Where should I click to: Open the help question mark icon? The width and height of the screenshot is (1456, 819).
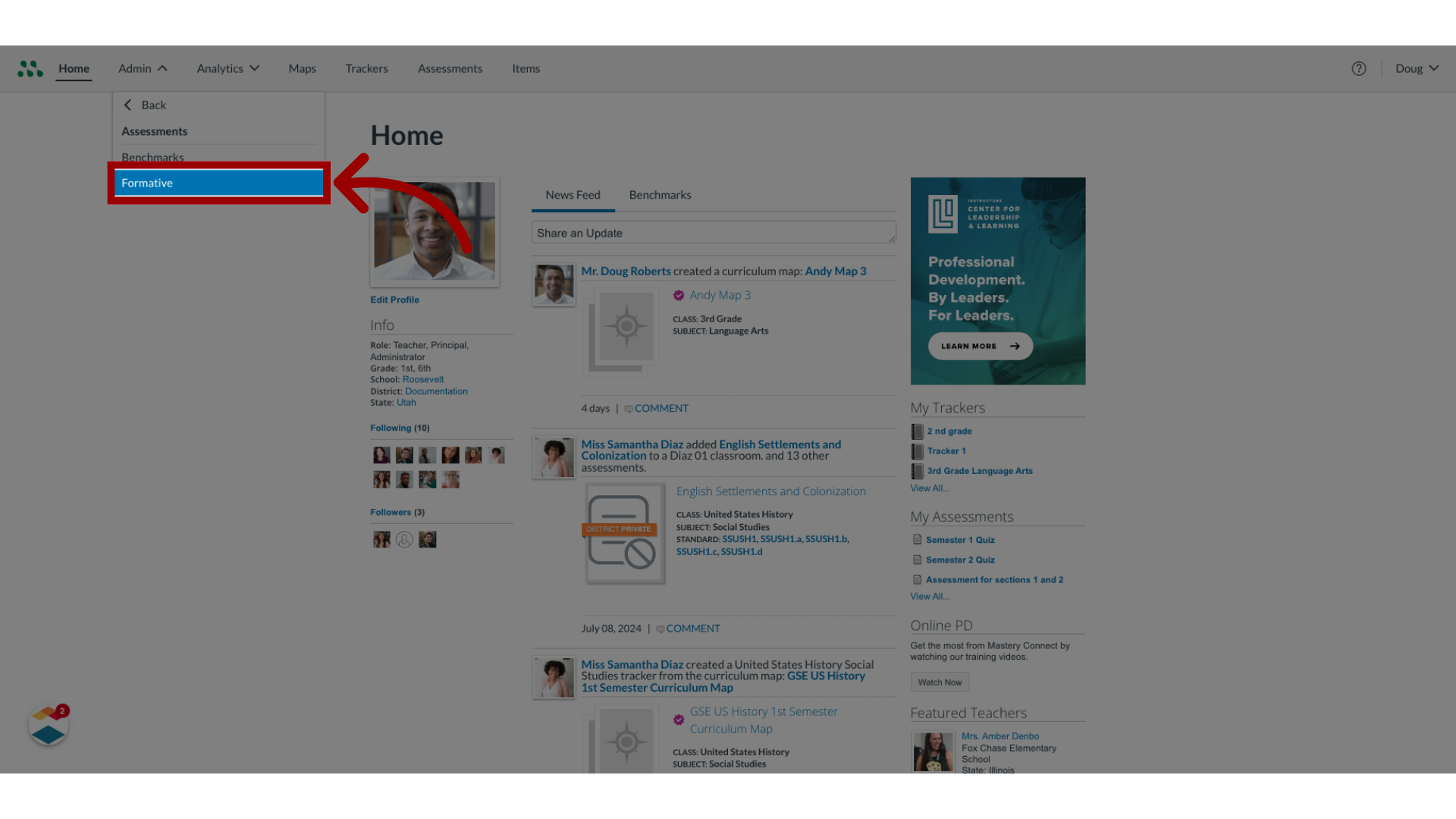coord(1358,68)
